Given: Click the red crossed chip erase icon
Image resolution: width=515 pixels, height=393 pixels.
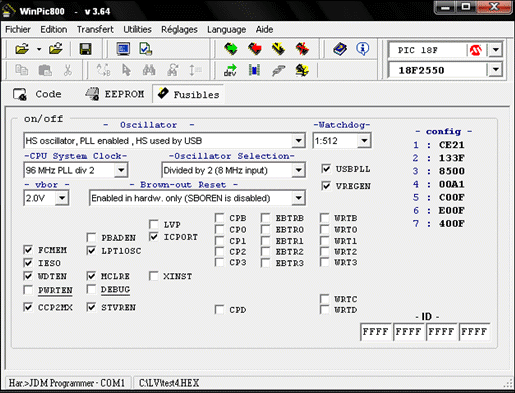Looking at the screenshot, I should tap(302, 49).
